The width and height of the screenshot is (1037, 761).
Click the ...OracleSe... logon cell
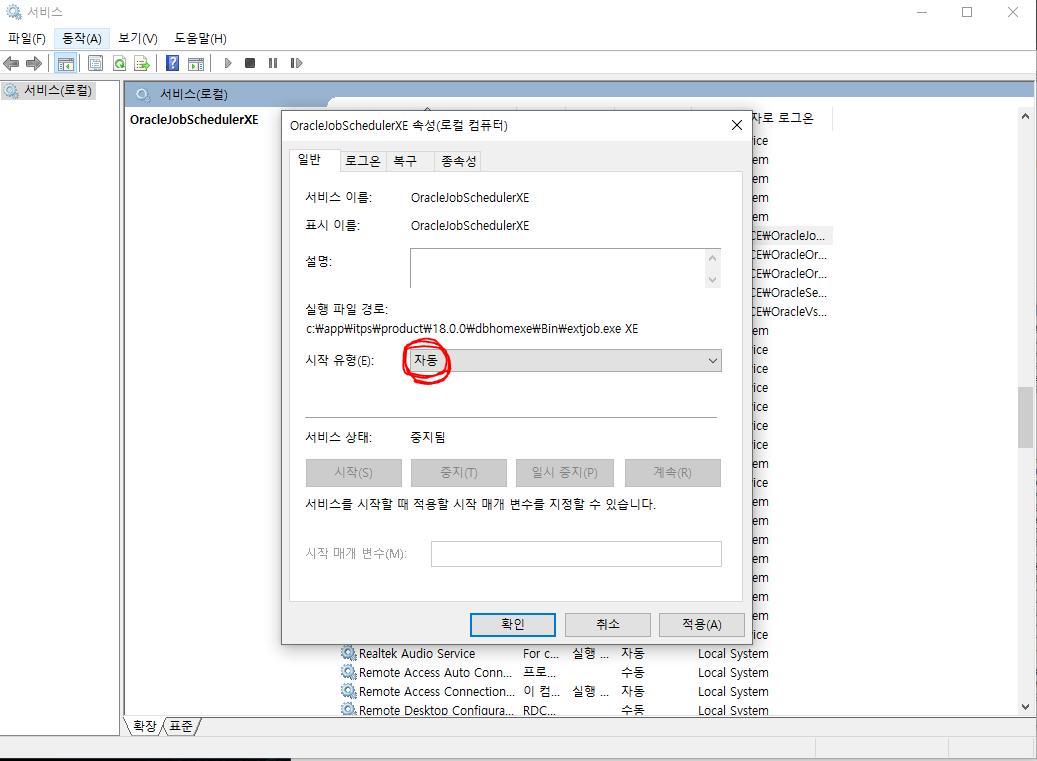coord(790,292)
